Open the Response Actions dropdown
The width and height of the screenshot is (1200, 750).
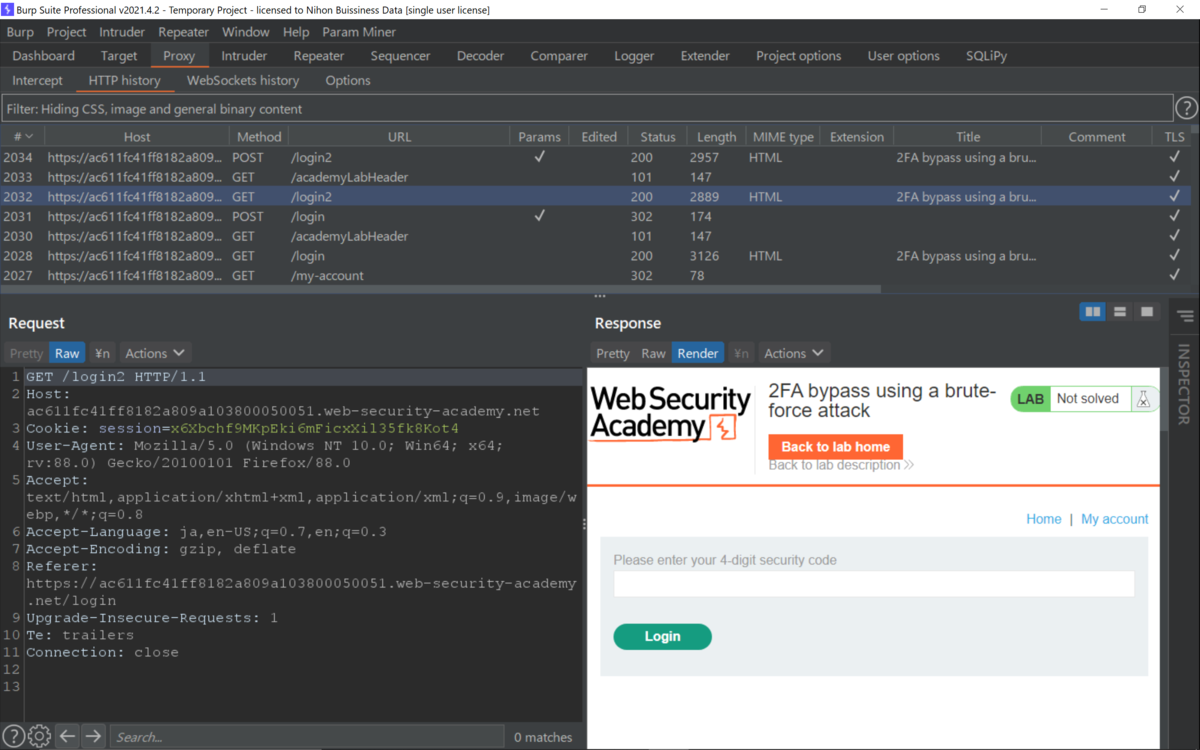[x=794, y=353]
